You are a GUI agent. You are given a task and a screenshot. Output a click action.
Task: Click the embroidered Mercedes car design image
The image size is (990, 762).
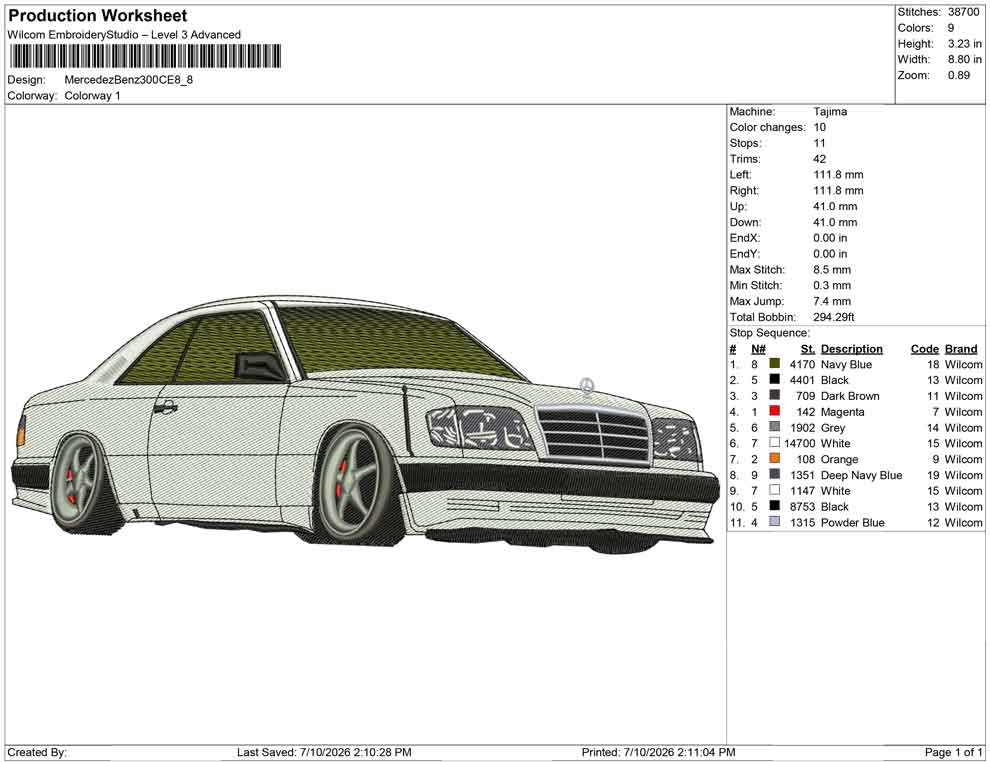coord(365,426)
